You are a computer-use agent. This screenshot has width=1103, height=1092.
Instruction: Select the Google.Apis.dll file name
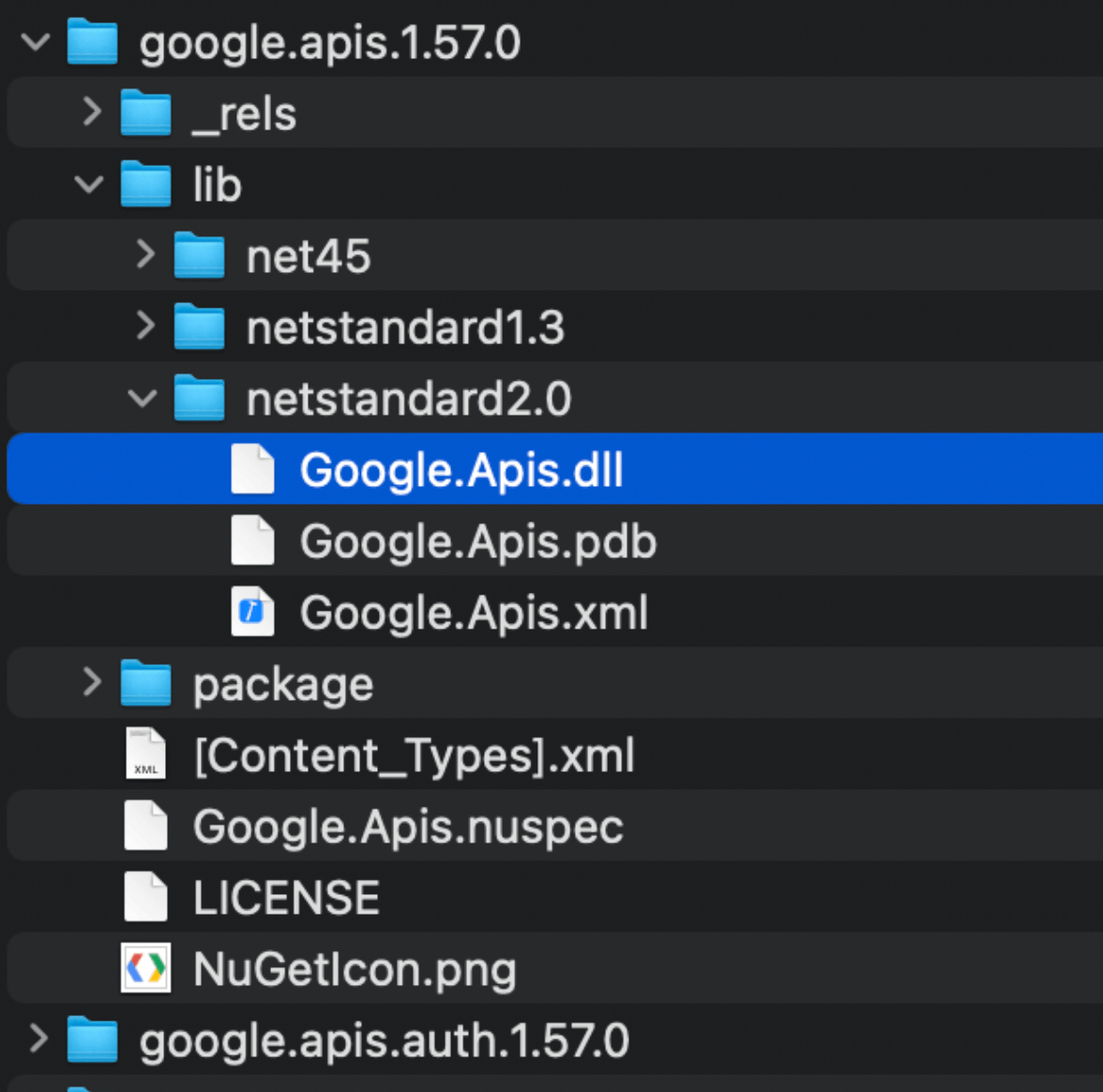(461, 471)
